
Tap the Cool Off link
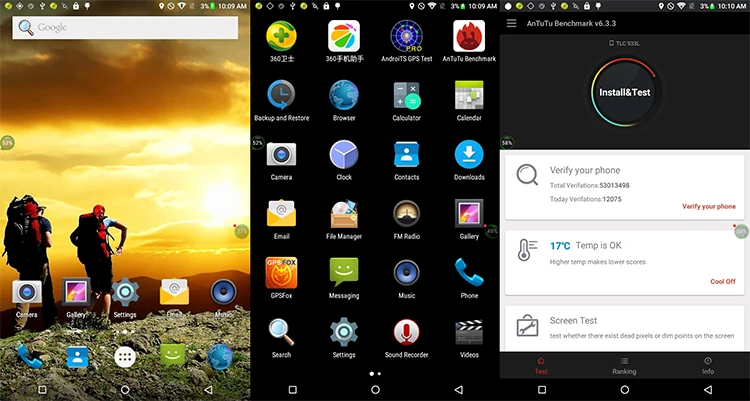coord(723,281)
